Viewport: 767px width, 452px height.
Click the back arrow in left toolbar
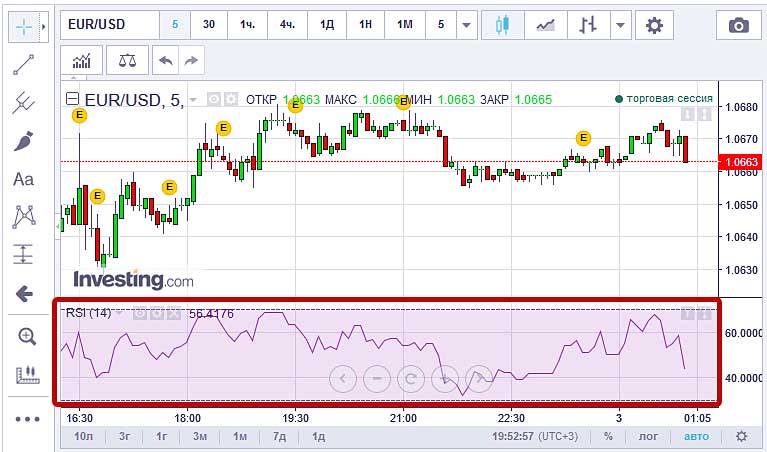click(24, 294)
